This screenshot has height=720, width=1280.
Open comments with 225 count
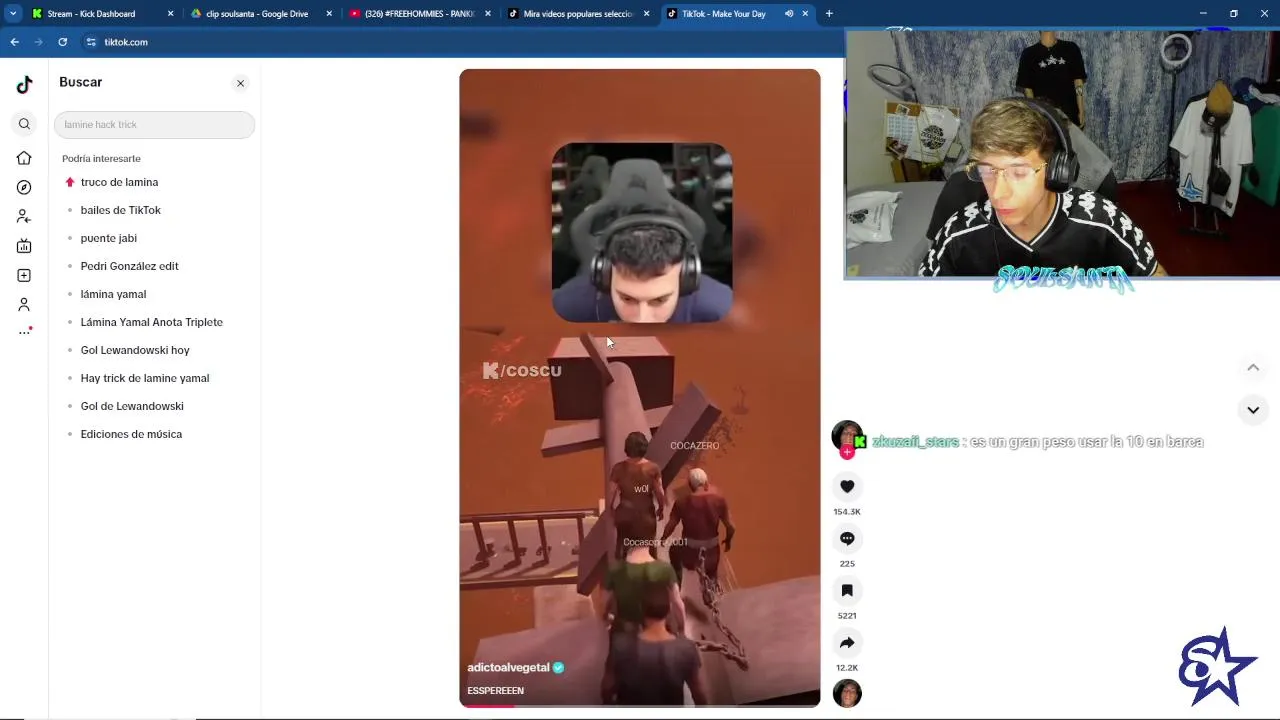coord(847,538)
